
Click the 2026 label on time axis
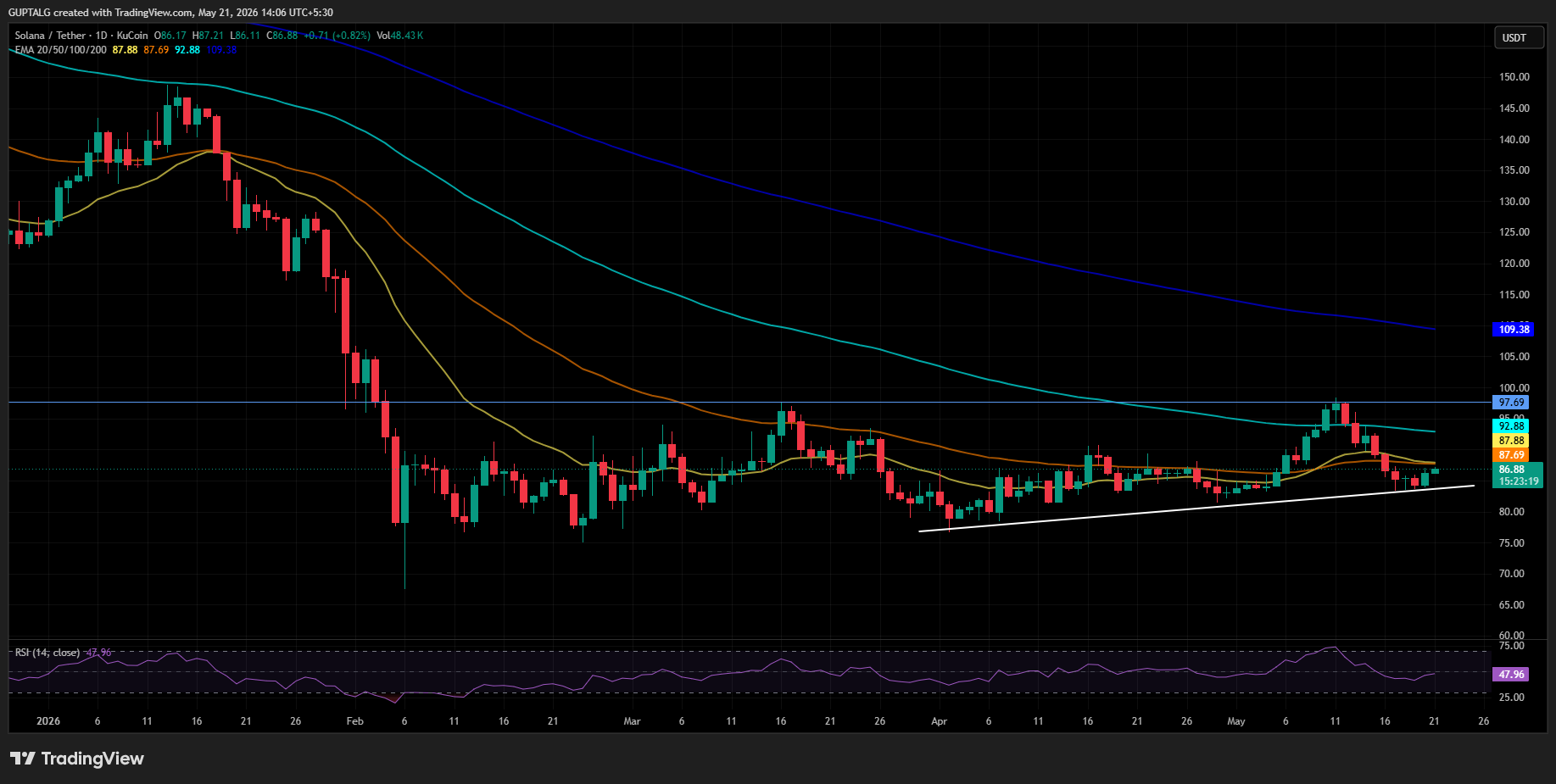pos(48,721)
